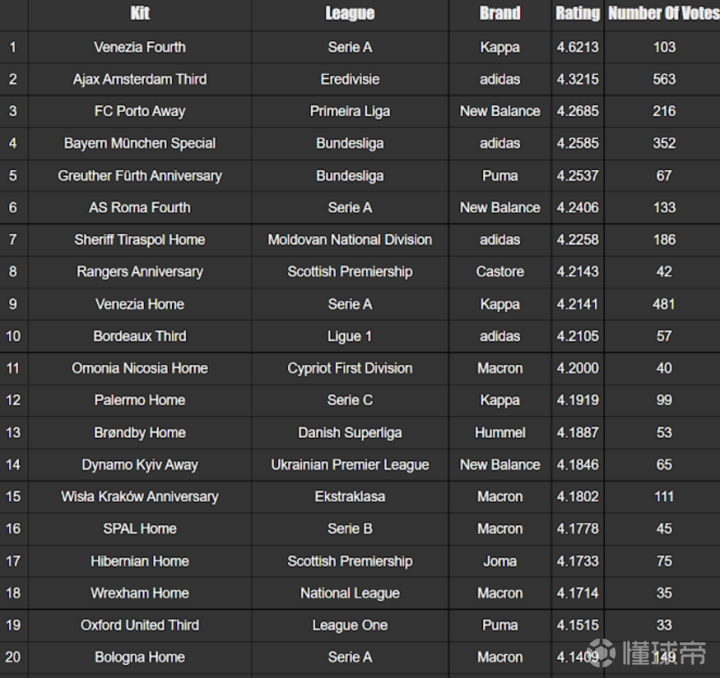Click the watermark logo icon at bottom right
The height and width of the screenshot is (678, 720).
(602, 655)
